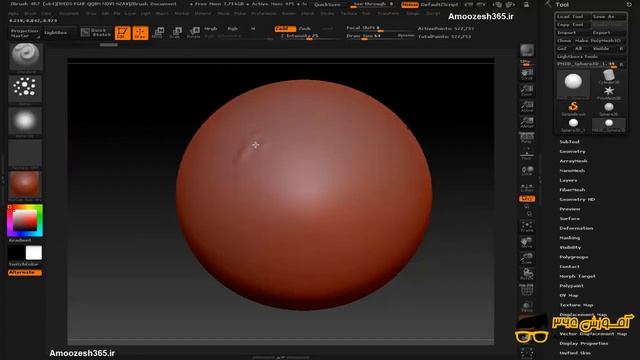Toggle Perspective (Persp) view

point(527,138)
